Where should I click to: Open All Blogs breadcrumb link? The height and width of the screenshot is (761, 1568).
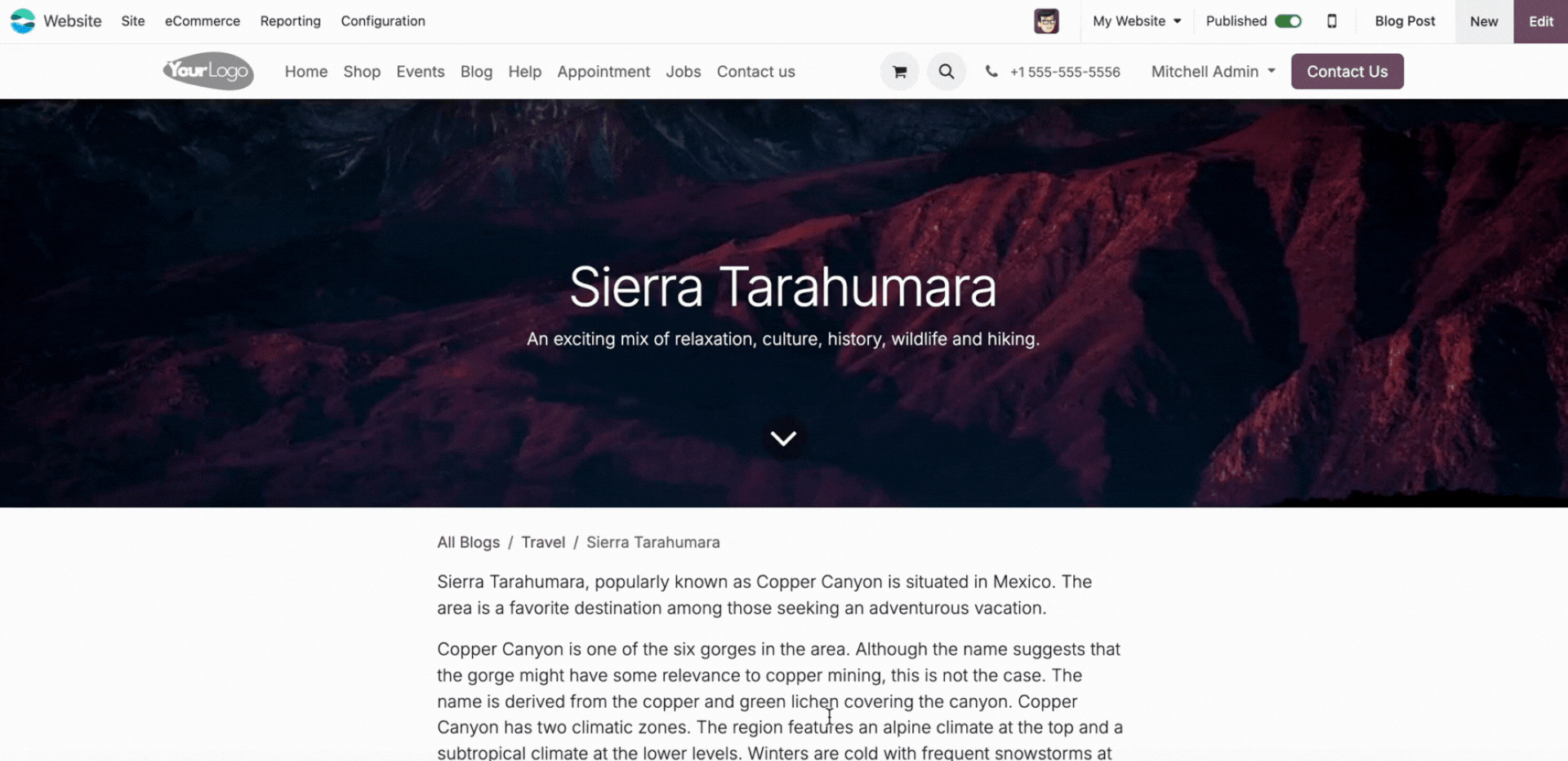tap(468, 542)
